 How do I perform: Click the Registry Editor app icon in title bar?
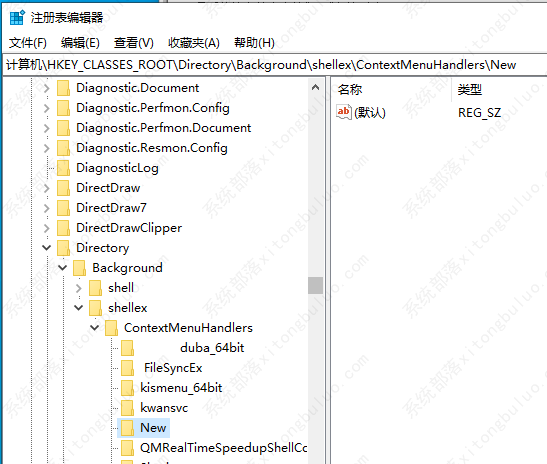pos(17,17)
